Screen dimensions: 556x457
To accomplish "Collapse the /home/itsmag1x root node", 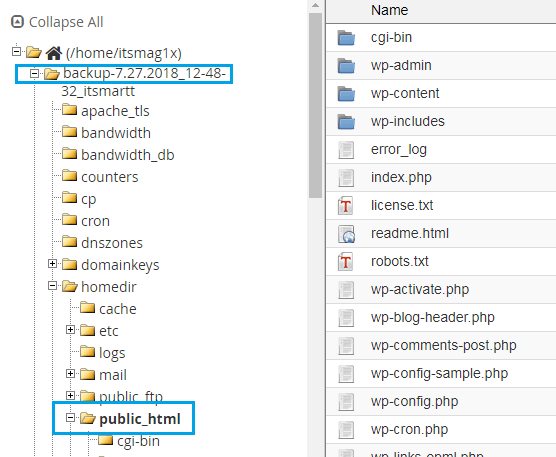I will [x=16, y=51].
